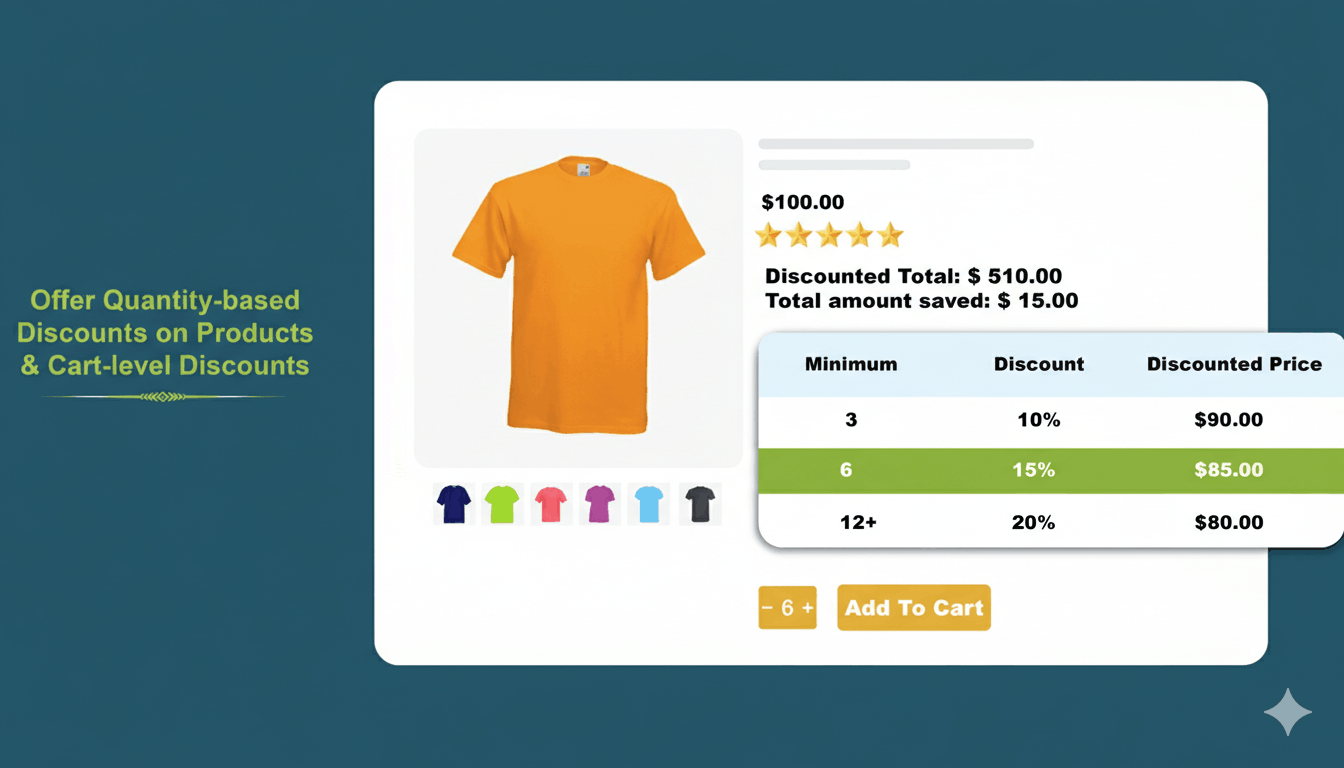Click the orange t-shirt product image
Screen dimensions: 1344x768
click(x=578, y=297)
